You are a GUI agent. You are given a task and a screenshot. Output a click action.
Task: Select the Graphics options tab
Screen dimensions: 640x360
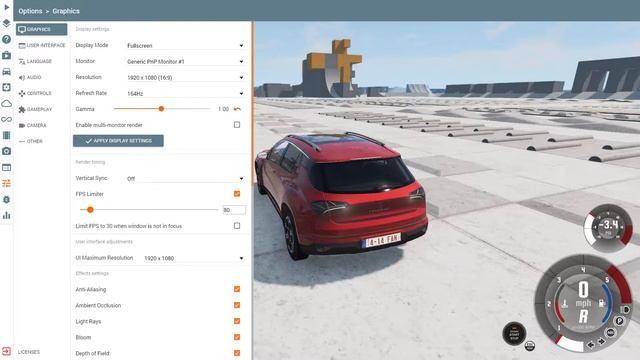click(42, 29)
